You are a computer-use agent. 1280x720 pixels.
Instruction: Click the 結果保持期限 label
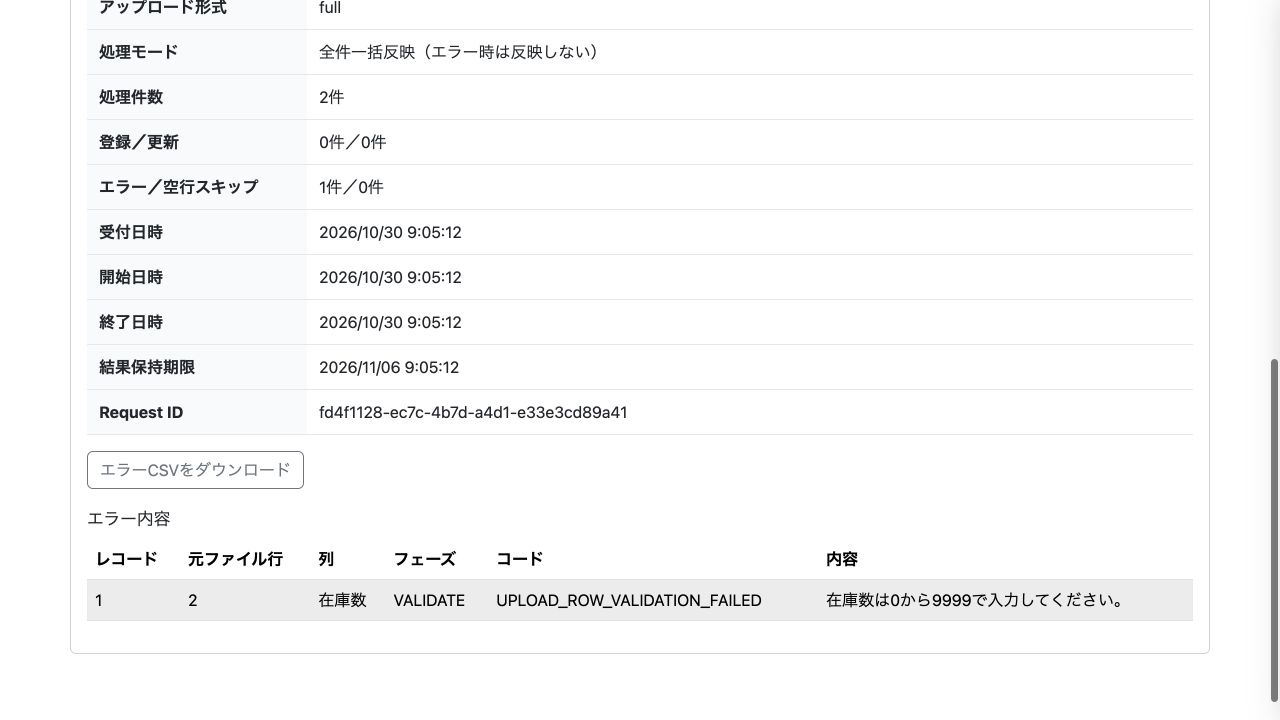click(x=147, y=367)
